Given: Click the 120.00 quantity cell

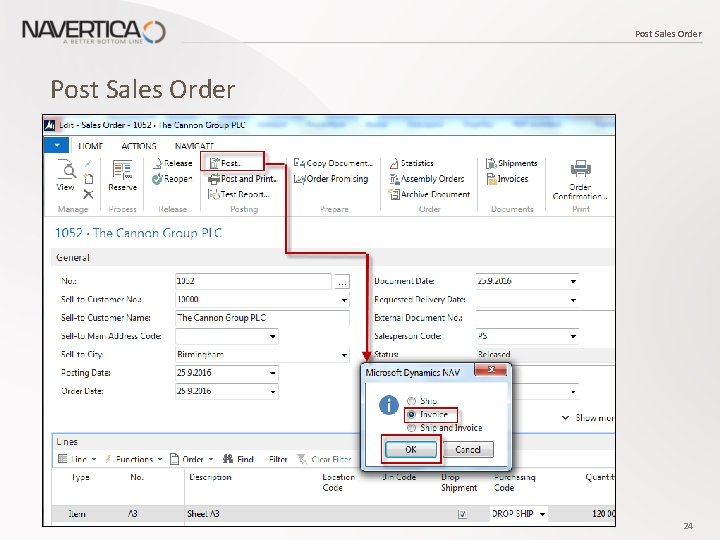Looking at the screenshot, I should [602, 514].
